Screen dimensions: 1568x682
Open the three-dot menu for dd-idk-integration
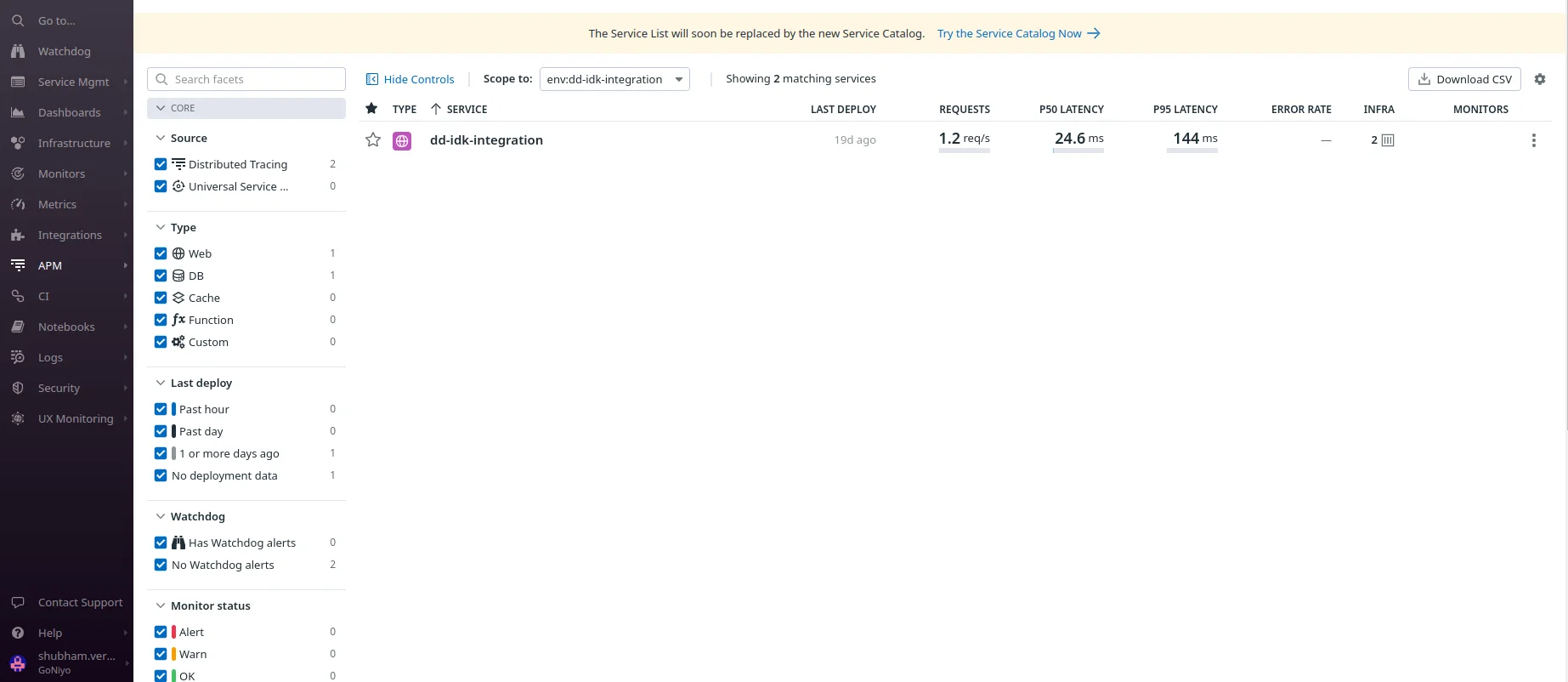1534,140
